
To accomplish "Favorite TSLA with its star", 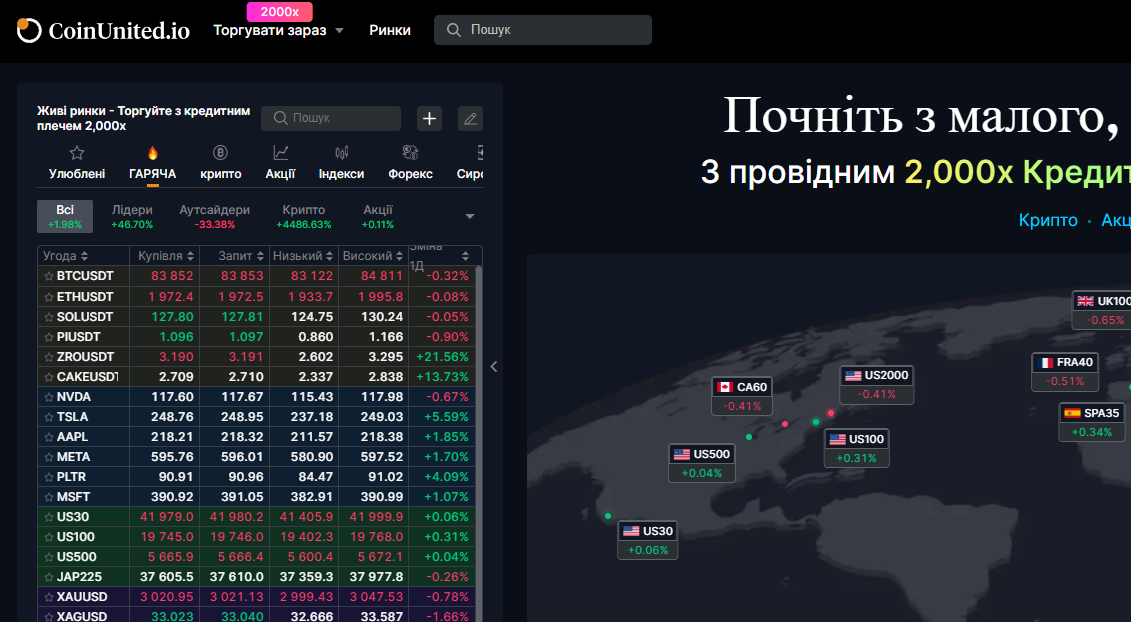I will [x=49, y=417].
